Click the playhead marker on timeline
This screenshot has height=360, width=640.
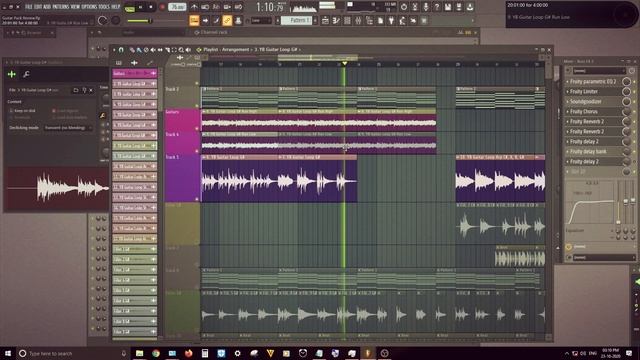[344, 64]
